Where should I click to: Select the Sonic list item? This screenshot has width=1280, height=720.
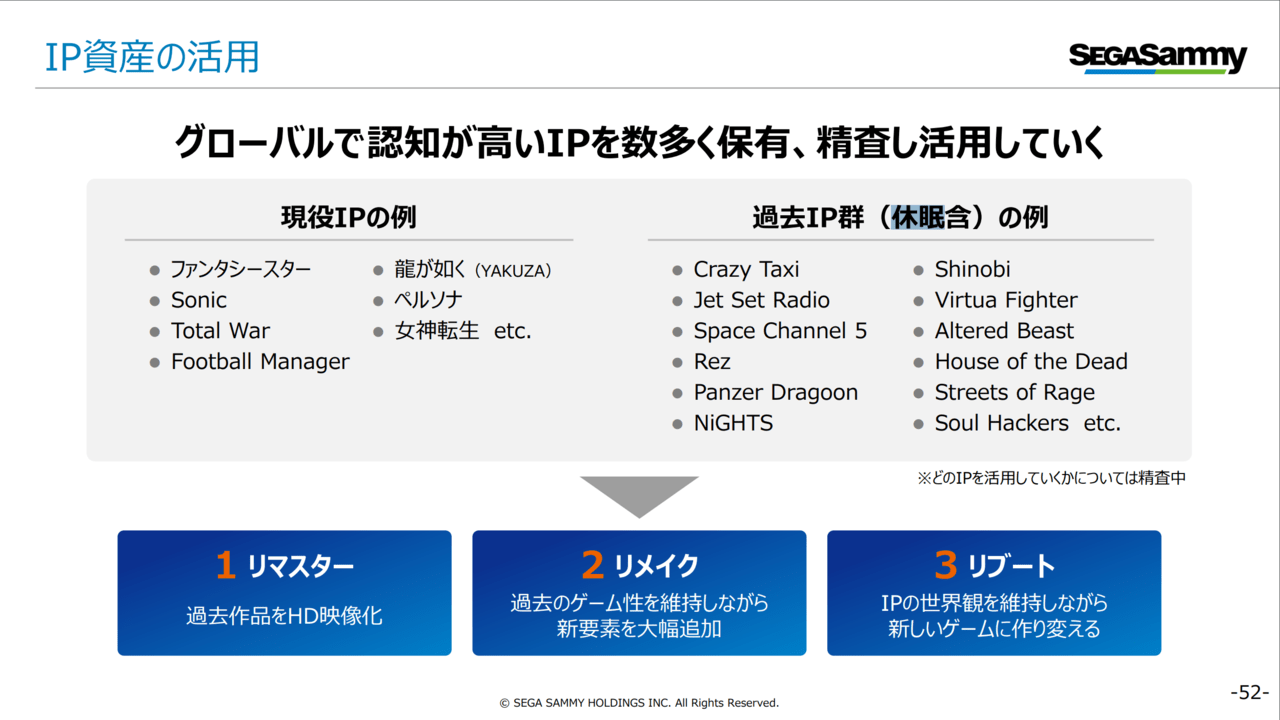(199, 300)
